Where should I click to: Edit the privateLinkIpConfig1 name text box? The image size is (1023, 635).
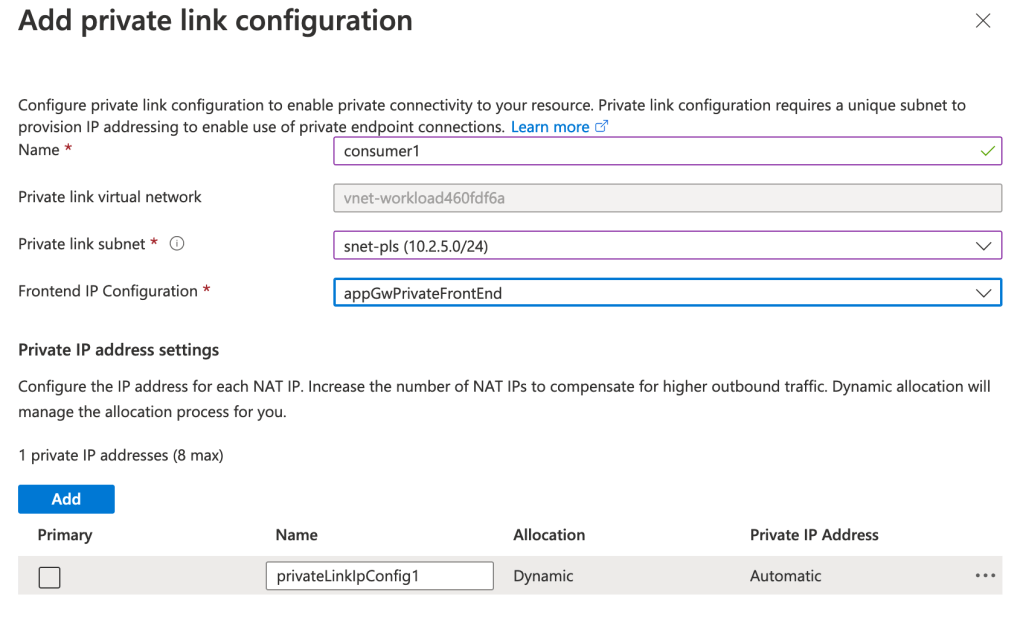point(379,576)
